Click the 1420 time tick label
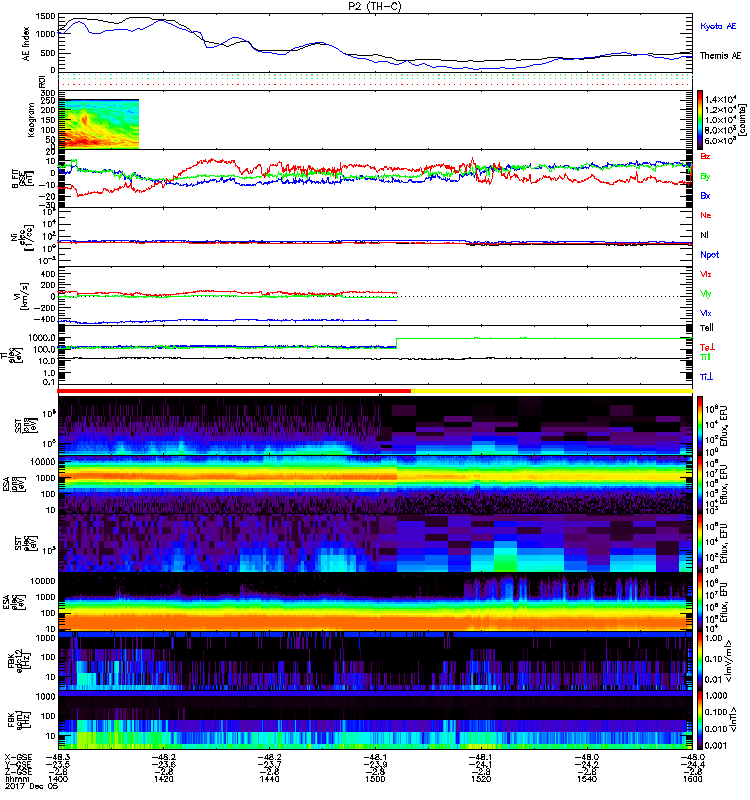This screenshot has height=800, width=750. (x=164, y=779)
